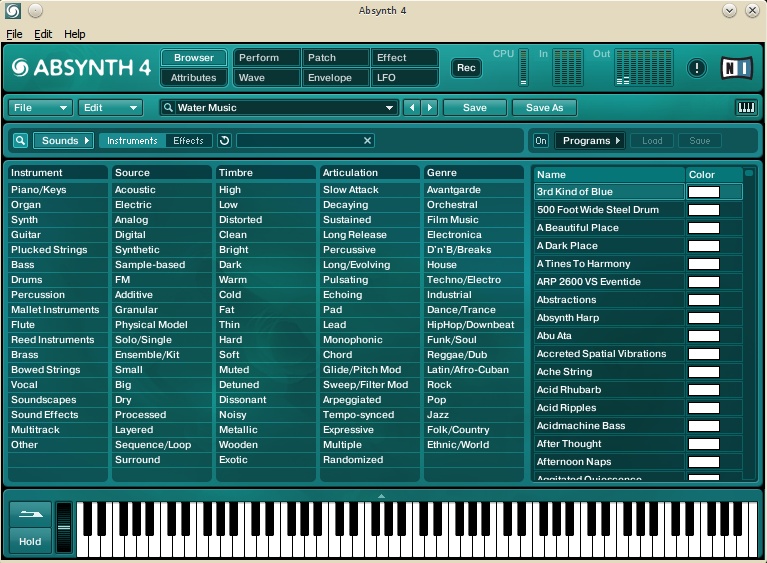
Task: Expand the Programs menu button
Action: pos(589,141)
